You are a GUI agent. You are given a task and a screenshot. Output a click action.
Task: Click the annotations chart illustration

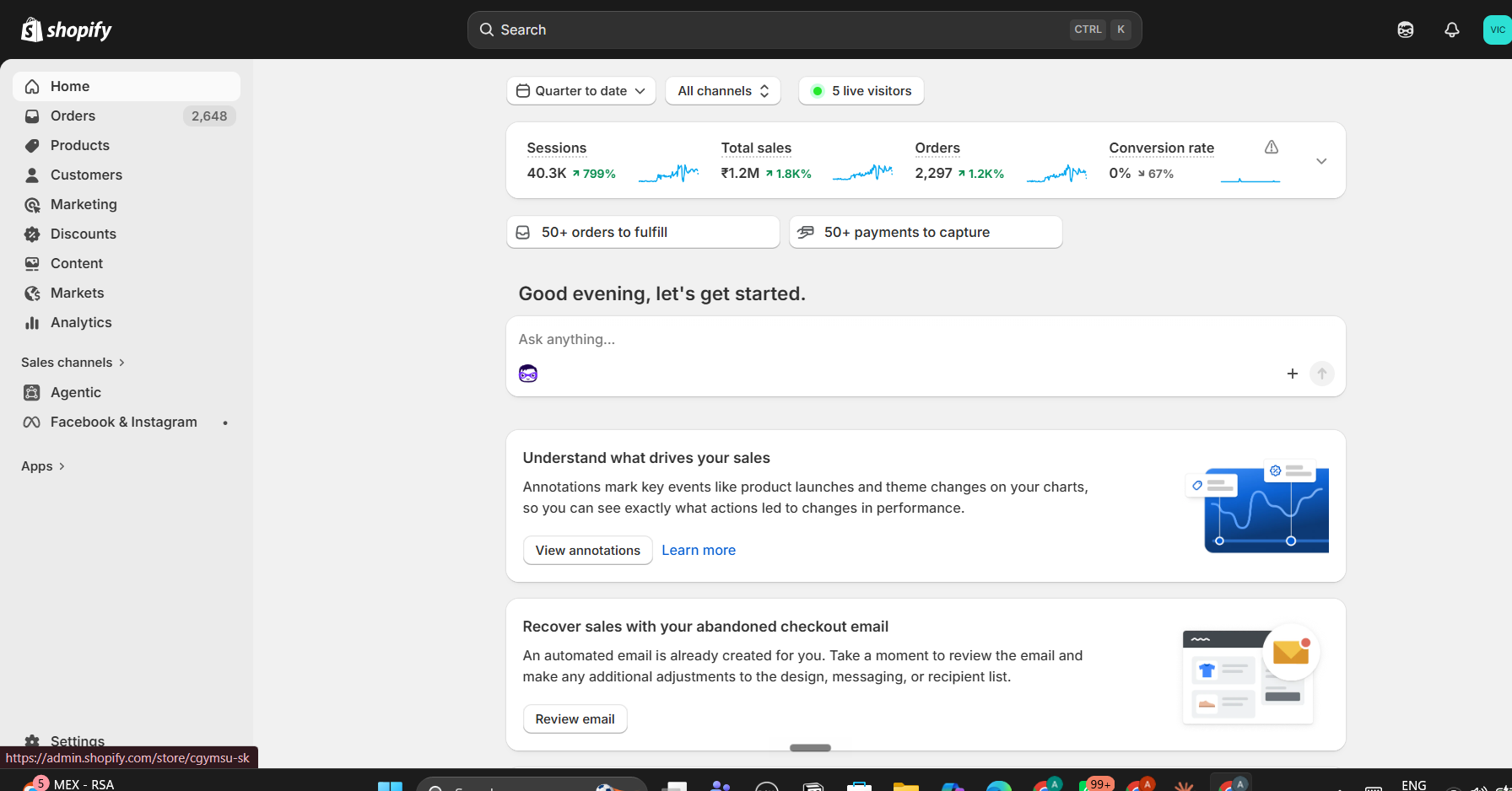[x=1257, y=506]
